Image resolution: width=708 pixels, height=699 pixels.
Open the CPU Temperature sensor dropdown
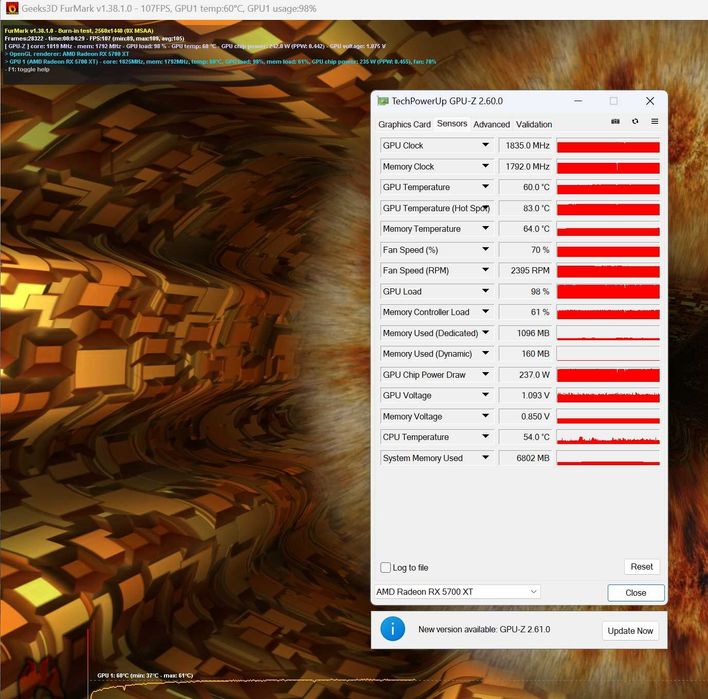coord(485,437)
